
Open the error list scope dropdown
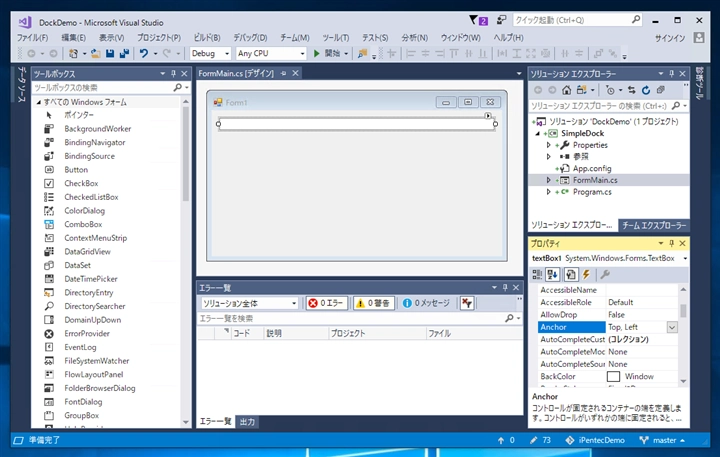coord(294,303)
